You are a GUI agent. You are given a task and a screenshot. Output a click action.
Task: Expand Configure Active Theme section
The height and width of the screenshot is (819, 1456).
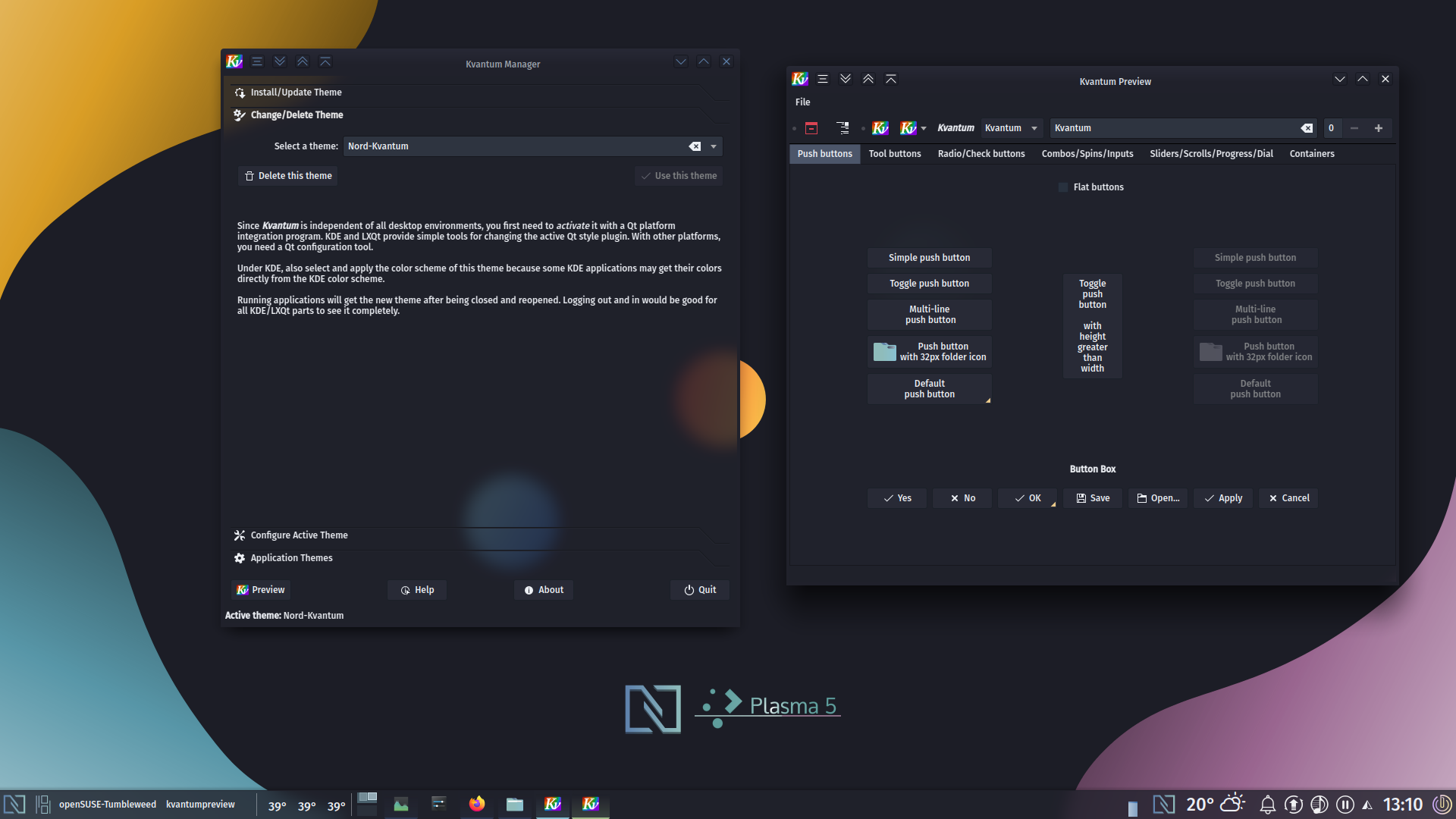(x=480, y=535)
